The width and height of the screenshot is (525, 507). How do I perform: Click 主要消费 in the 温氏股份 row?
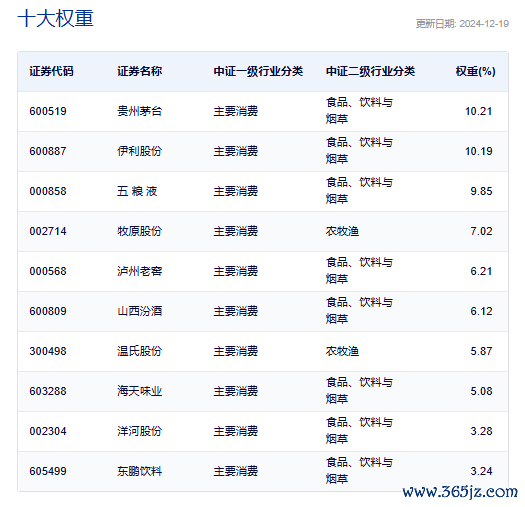[236, 351]
